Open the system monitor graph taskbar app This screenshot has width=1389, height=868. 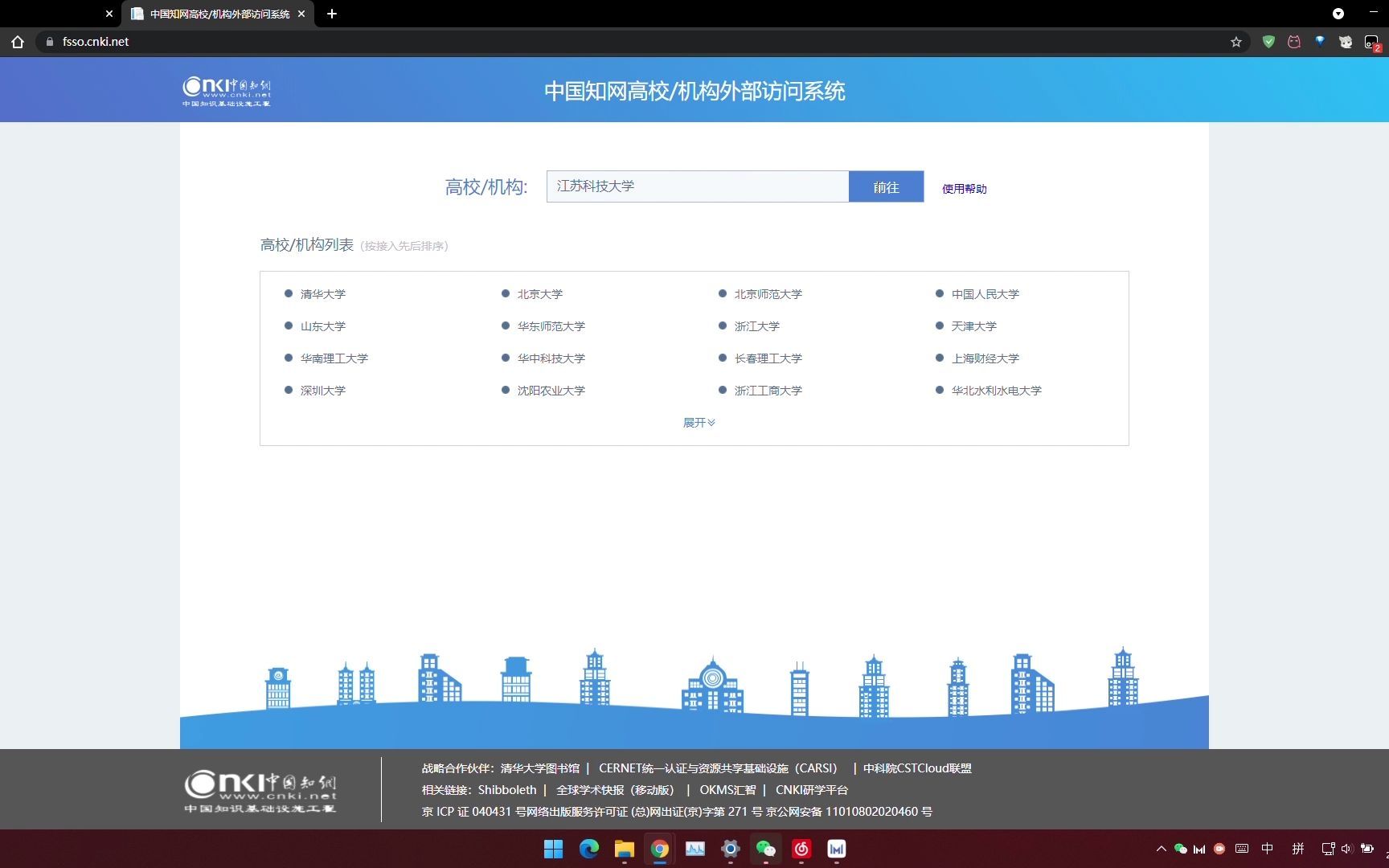click(695, 849)
